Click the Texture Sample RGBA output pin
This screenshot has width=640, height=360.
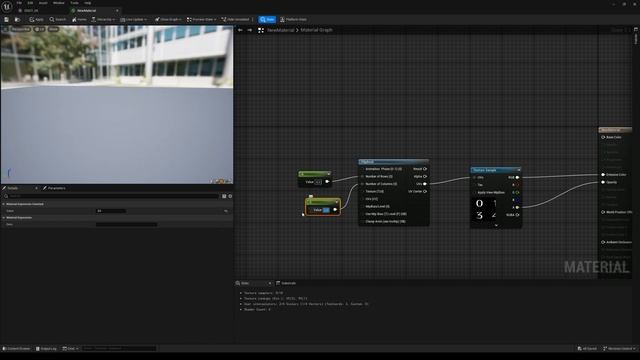[x=517, y=215]
